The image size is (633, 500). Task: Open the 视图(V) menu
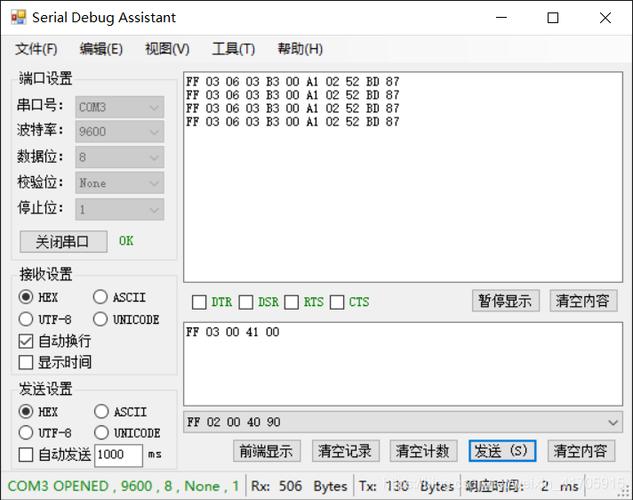click(167, 49)
